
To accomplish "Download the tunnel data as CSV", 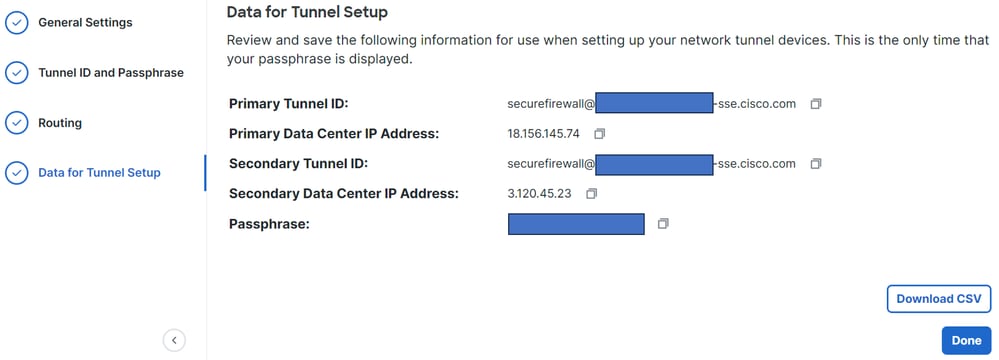I will point(938,299).
